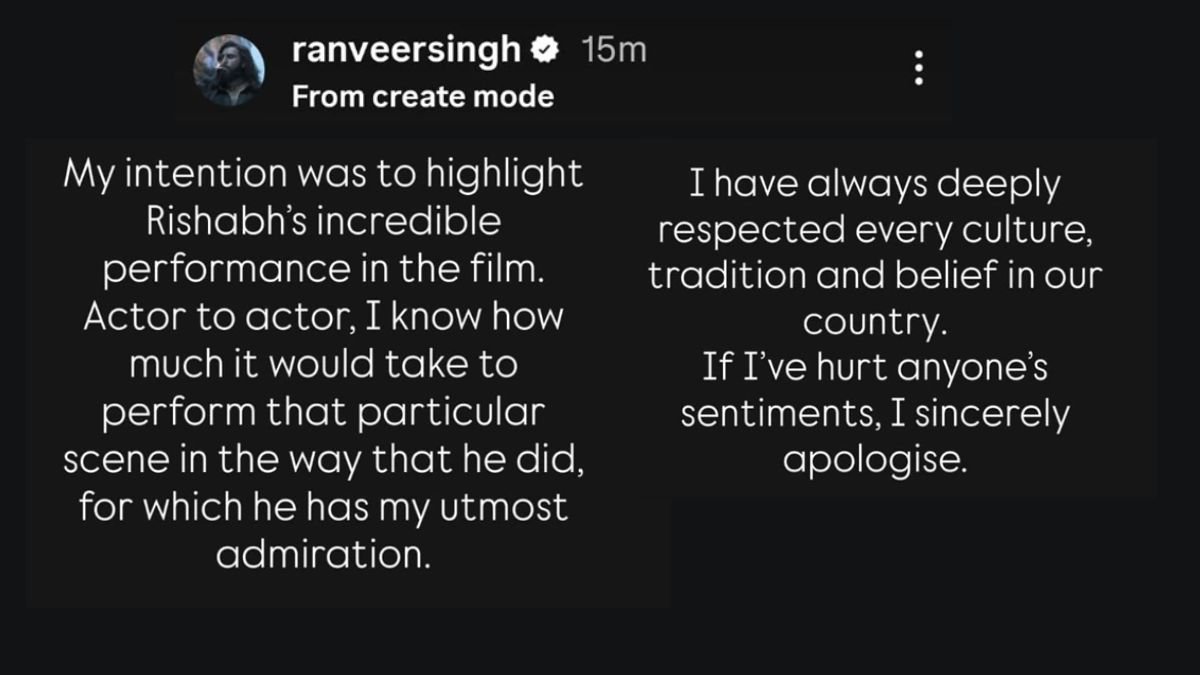Open the ranveersingh username link

coord(407,51)
